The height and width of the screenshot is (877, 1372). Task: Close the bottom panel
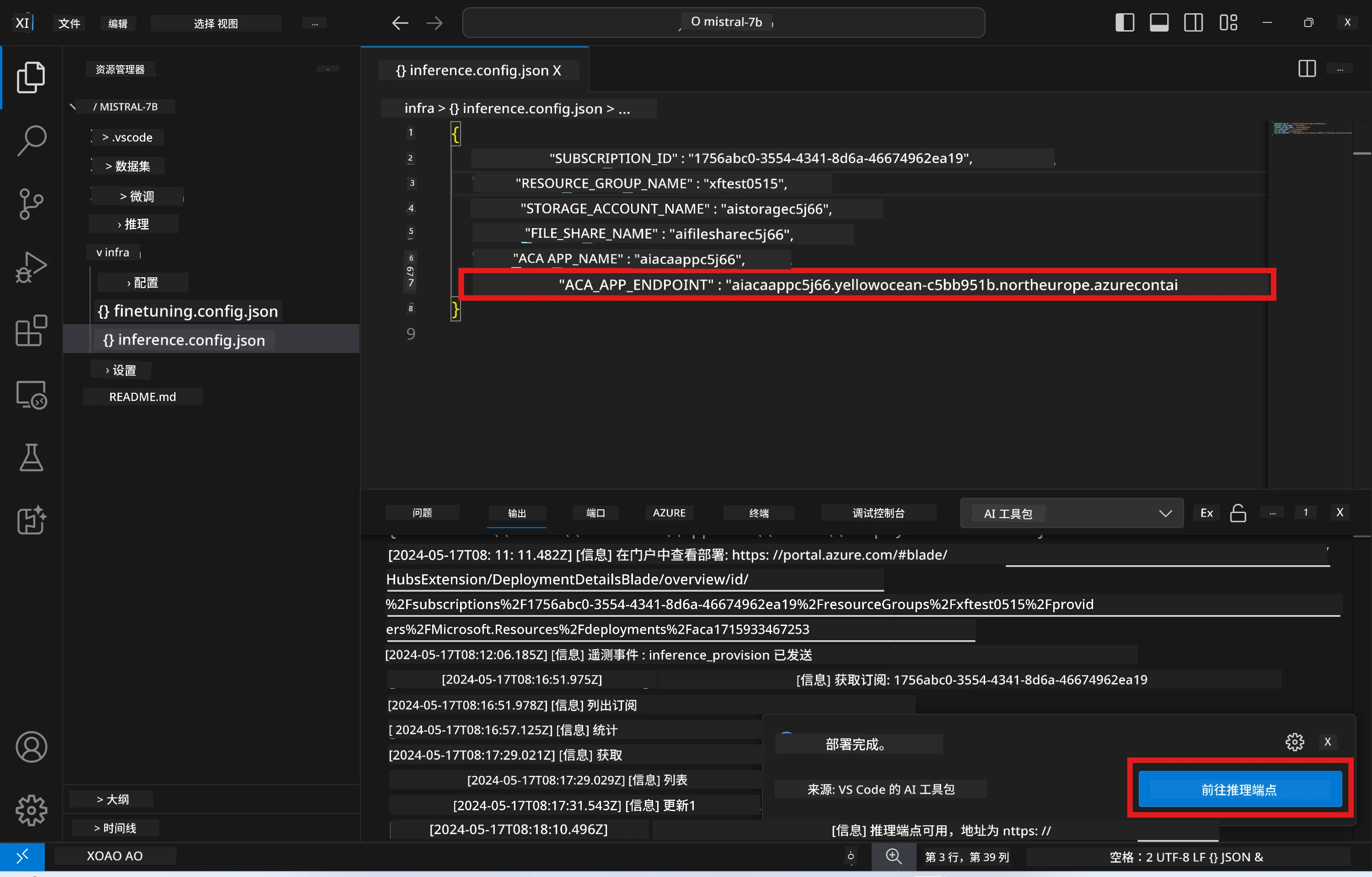pos(1340,513)
